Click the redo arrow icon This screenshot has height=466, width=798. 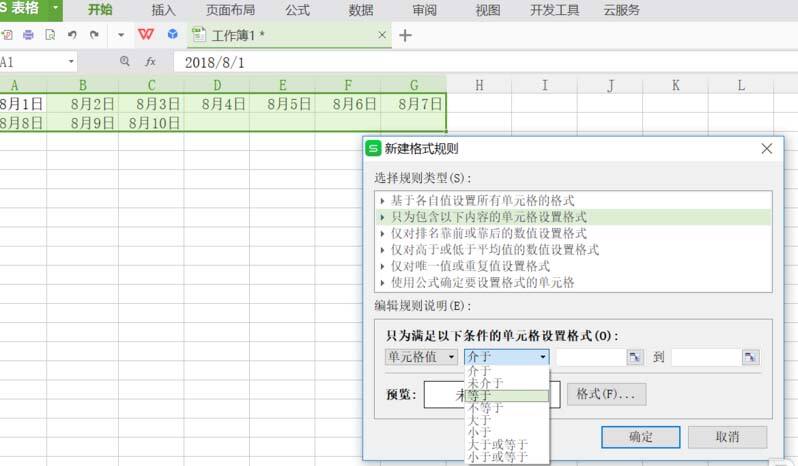(x=94, y=35)
